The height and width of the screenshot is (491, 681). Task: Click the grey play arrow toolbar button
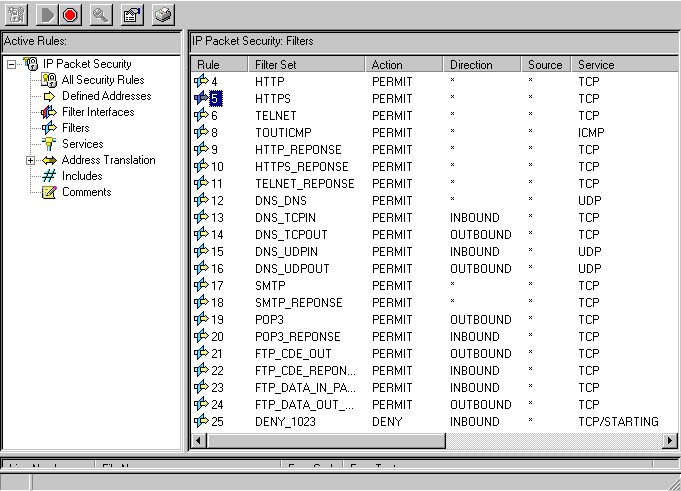click(46, 14)
